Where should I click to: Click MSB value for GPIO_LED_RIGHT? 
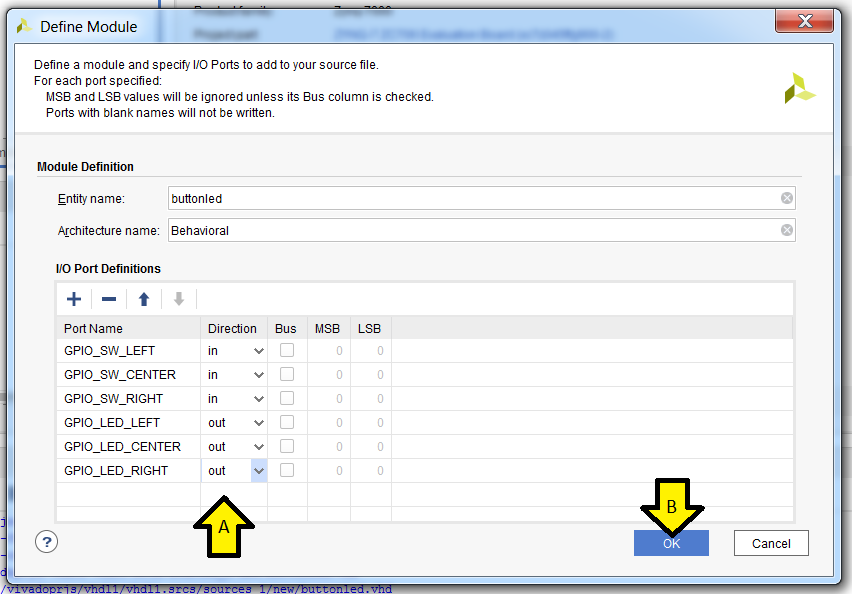click(x=329, y=470)
